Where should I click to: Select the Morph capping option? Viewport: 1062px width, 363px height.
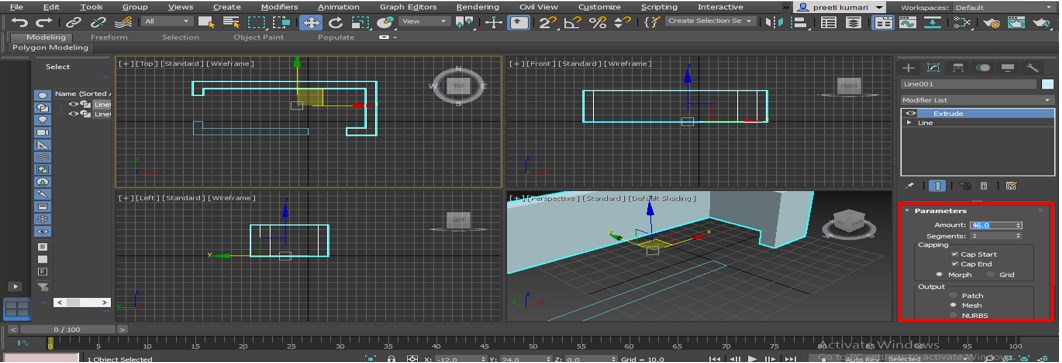(939, 274)
